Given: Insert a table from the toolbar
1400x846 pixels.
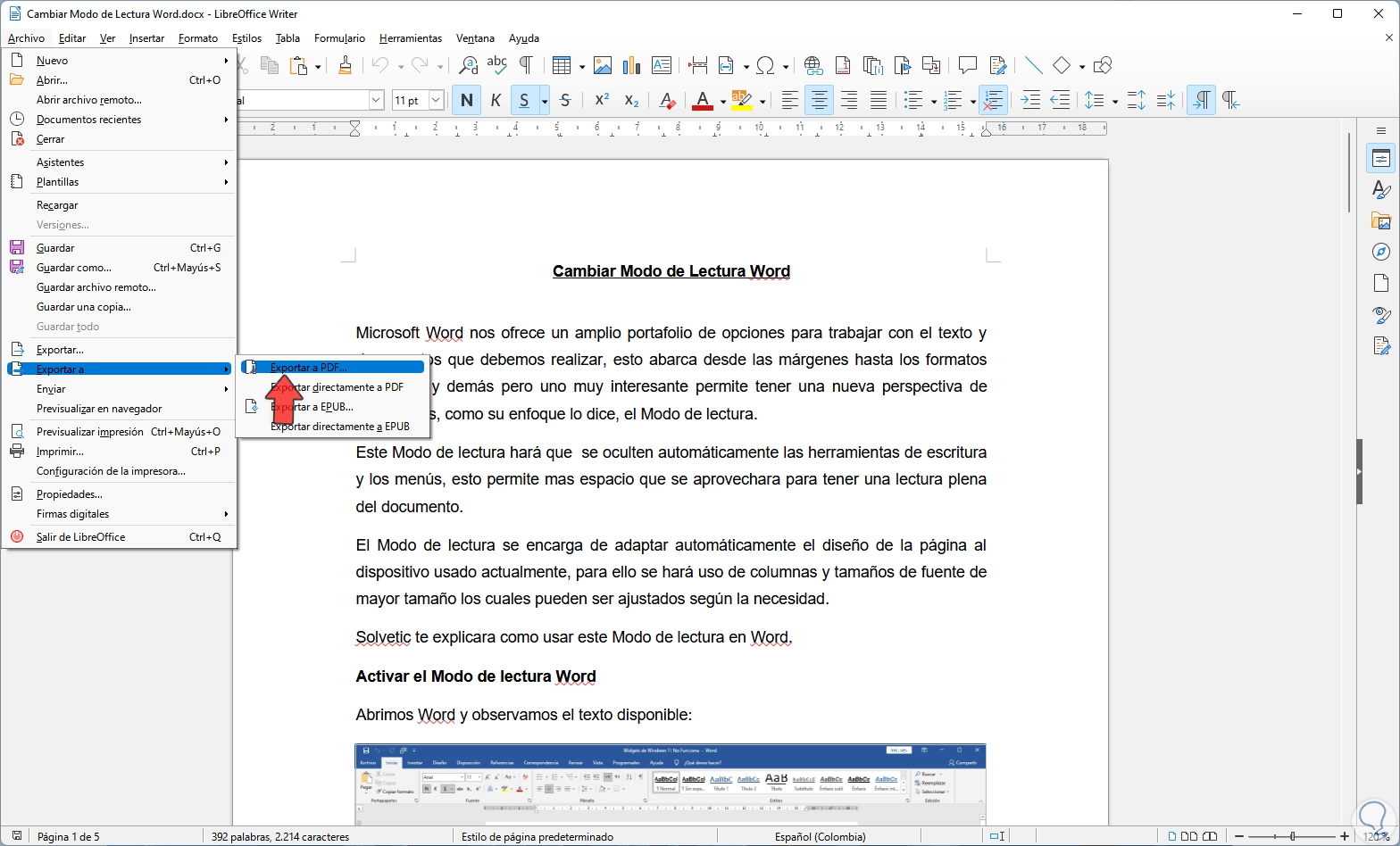Looking at the screenshot, I should (562, 65).
